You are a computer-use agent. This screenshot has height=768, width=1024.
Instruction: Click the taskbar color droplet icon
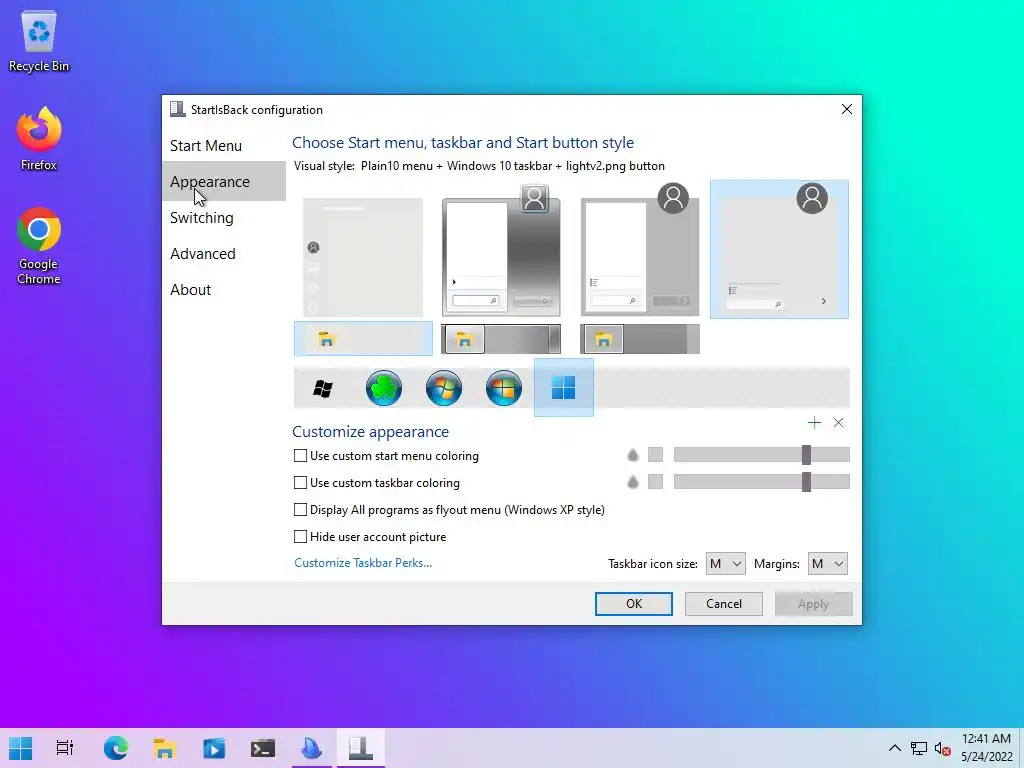tap(633, 482)
